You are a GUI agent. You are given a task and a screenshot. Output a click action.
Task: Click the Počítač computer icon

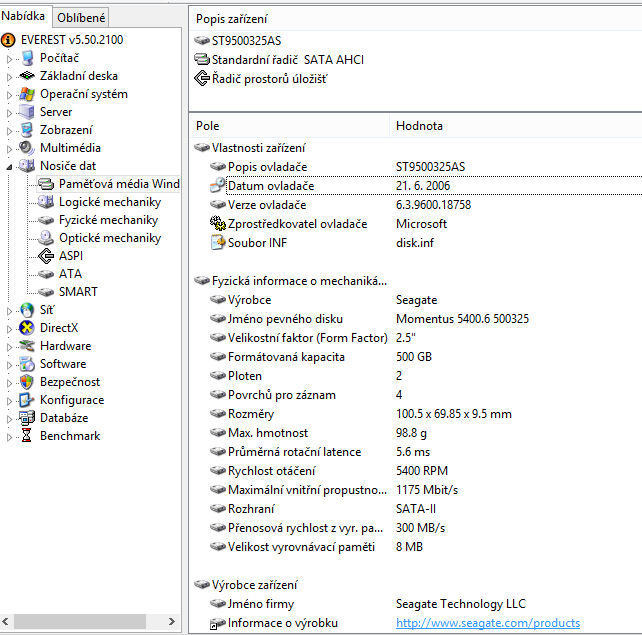coord(27,58)
